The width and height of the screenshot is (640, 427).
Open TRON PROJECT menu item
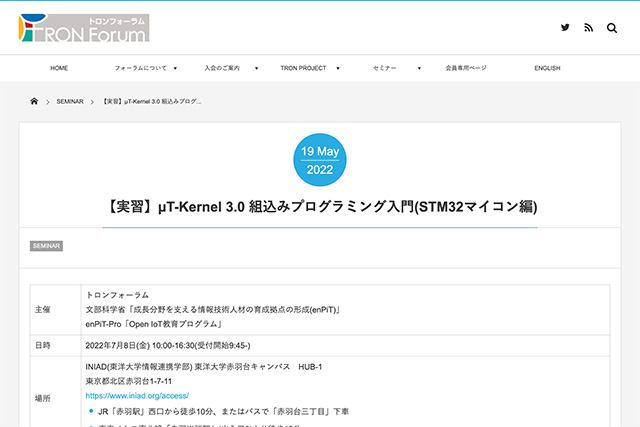tap(303, 68)
